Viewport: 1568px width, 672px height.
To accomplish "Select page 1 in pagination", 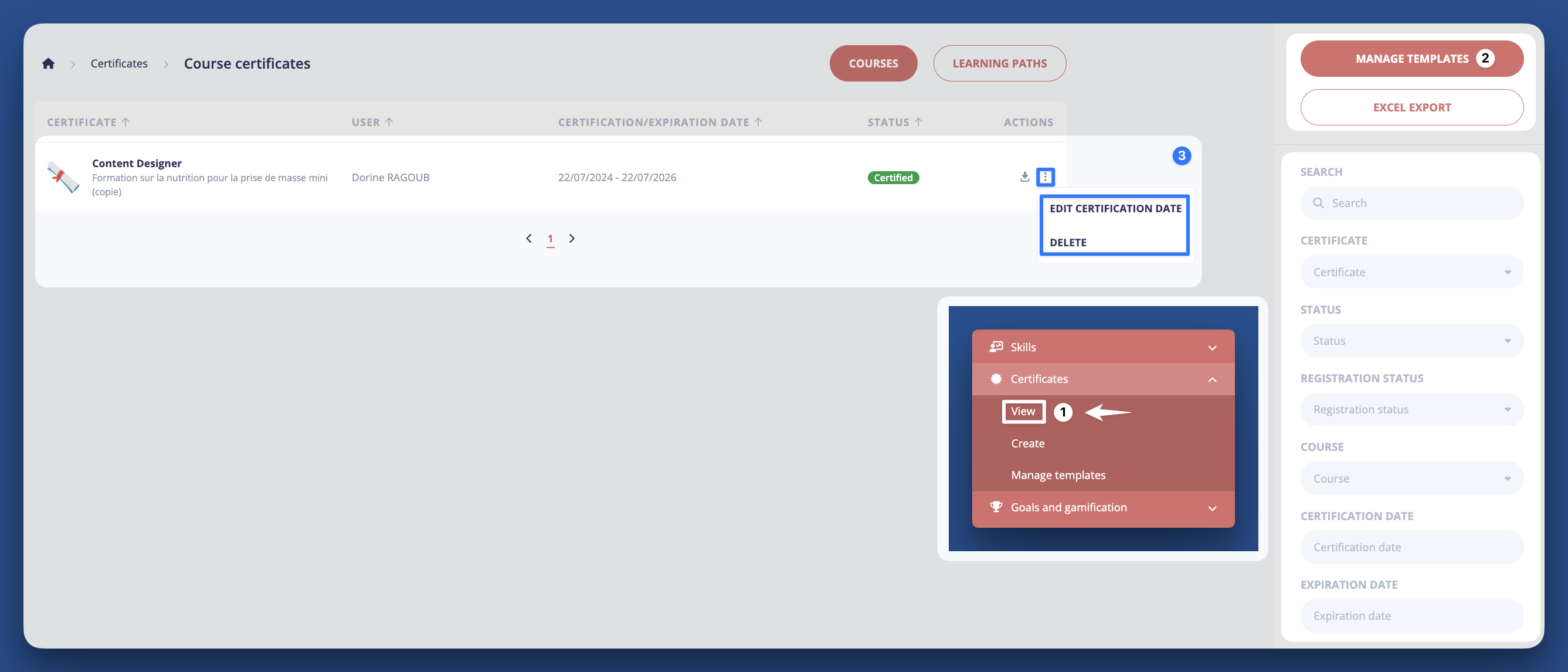I will tap(549, 239).
